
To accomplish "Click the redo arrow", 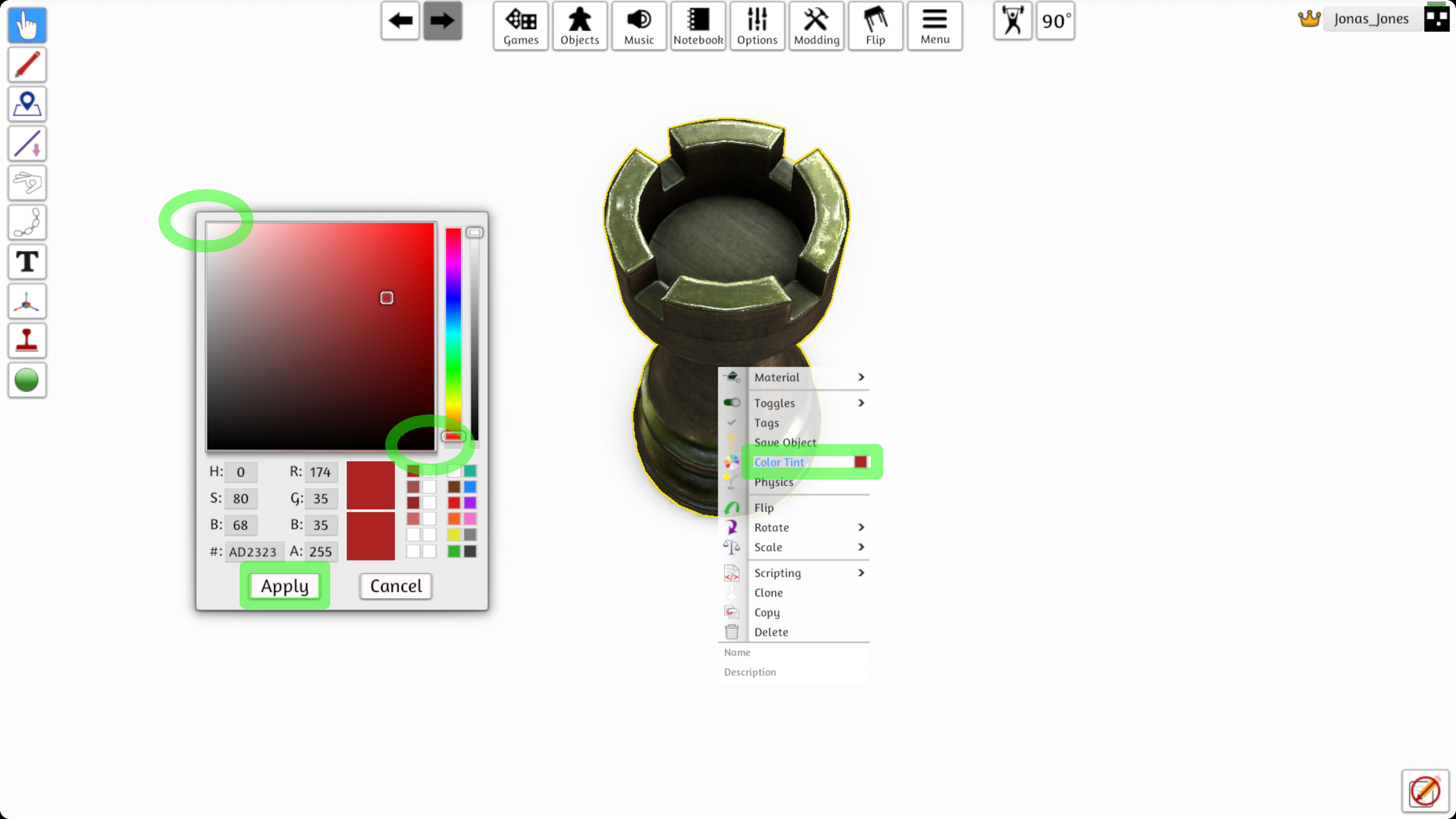I will (x=442, y=21).
